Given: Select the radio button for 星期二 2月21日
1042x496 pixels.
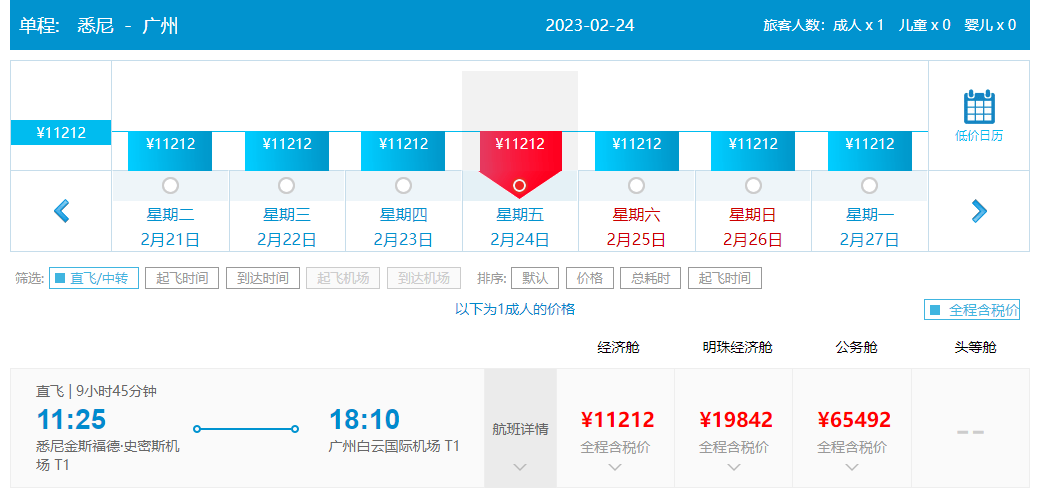Looking at the screenshot, I should coord(170,185).
